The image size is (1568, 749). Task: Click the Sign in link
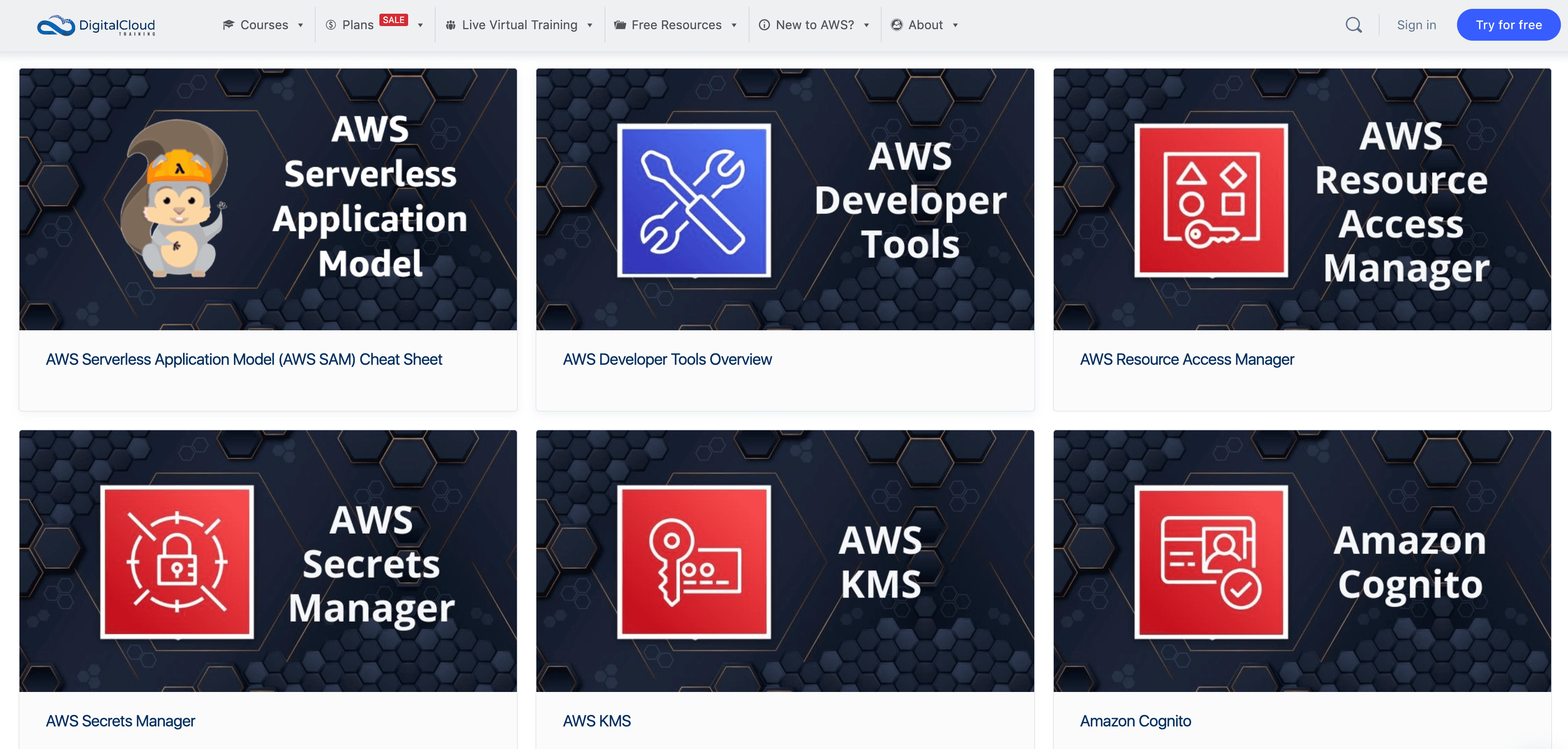click(x=1416, y=25)
